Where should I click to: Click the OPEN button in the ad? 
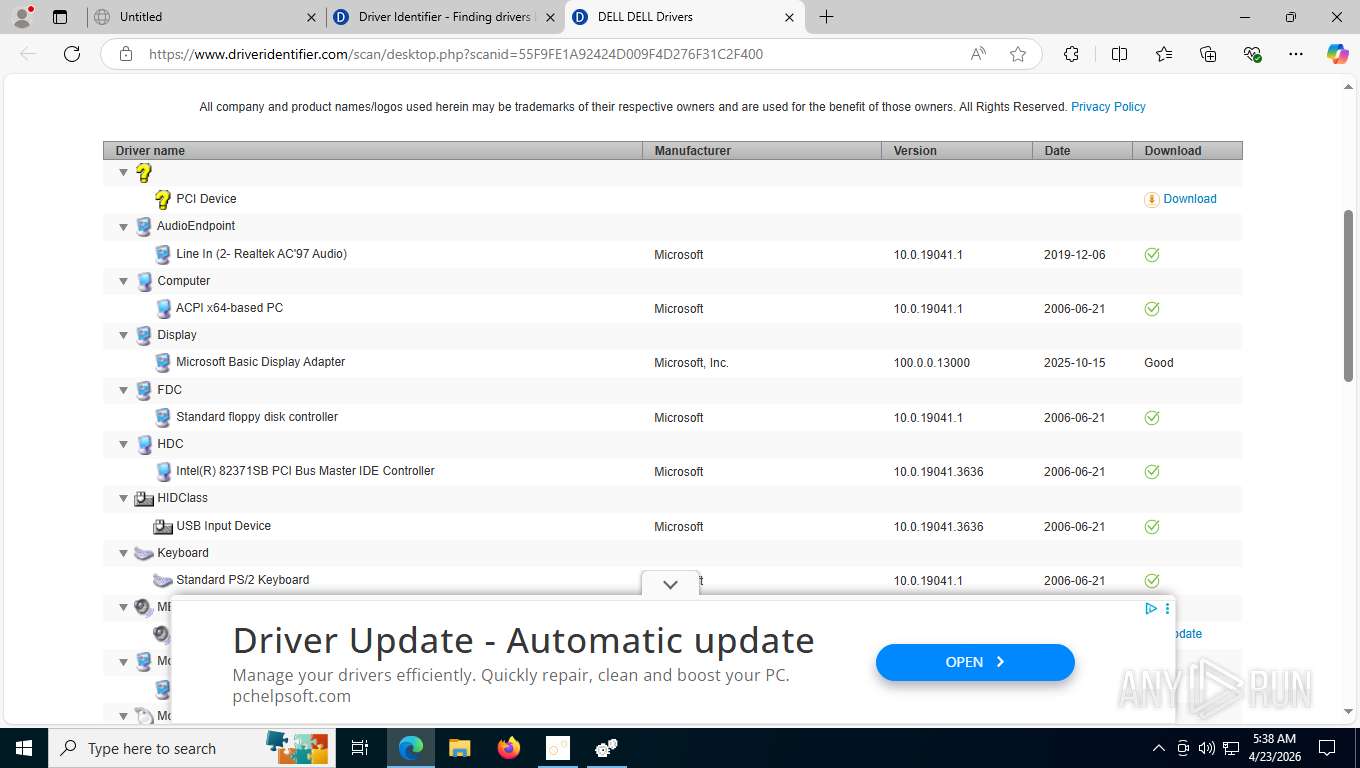coord(975,662)
